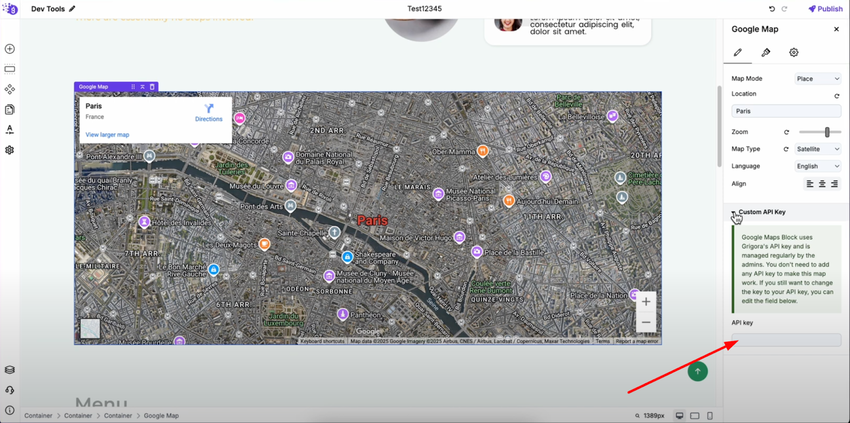The width and height of the screenshot is (850, 423).
Task: Click the Google Map breadcrumb
Action: 161,415
